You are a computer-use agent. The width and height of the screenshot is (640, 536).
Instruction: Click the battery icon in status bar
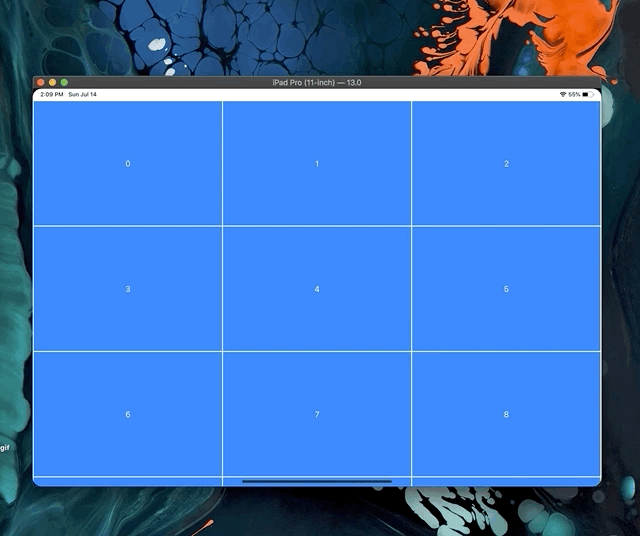pyautogui.click(x=588, y=94)
